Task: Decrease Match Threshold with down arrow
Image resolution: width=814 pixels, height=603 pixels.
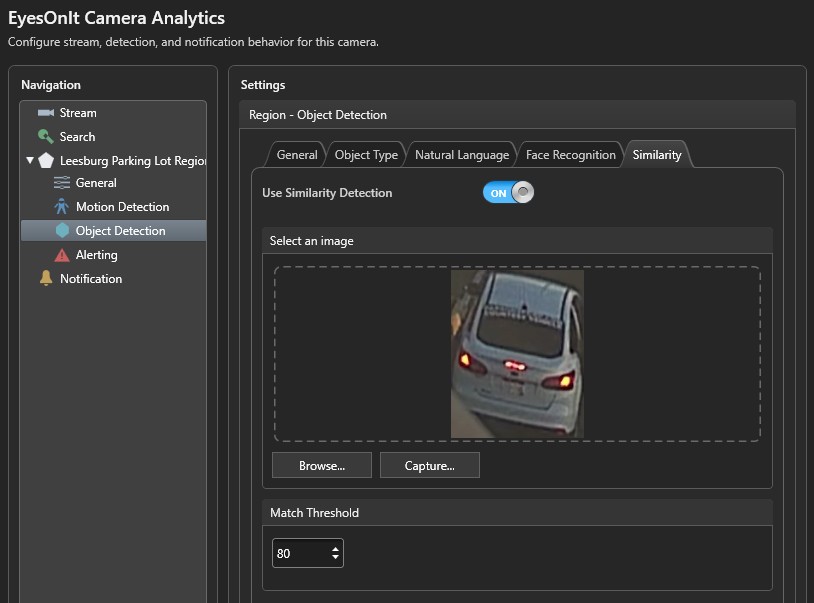Action: coord(335,557)
